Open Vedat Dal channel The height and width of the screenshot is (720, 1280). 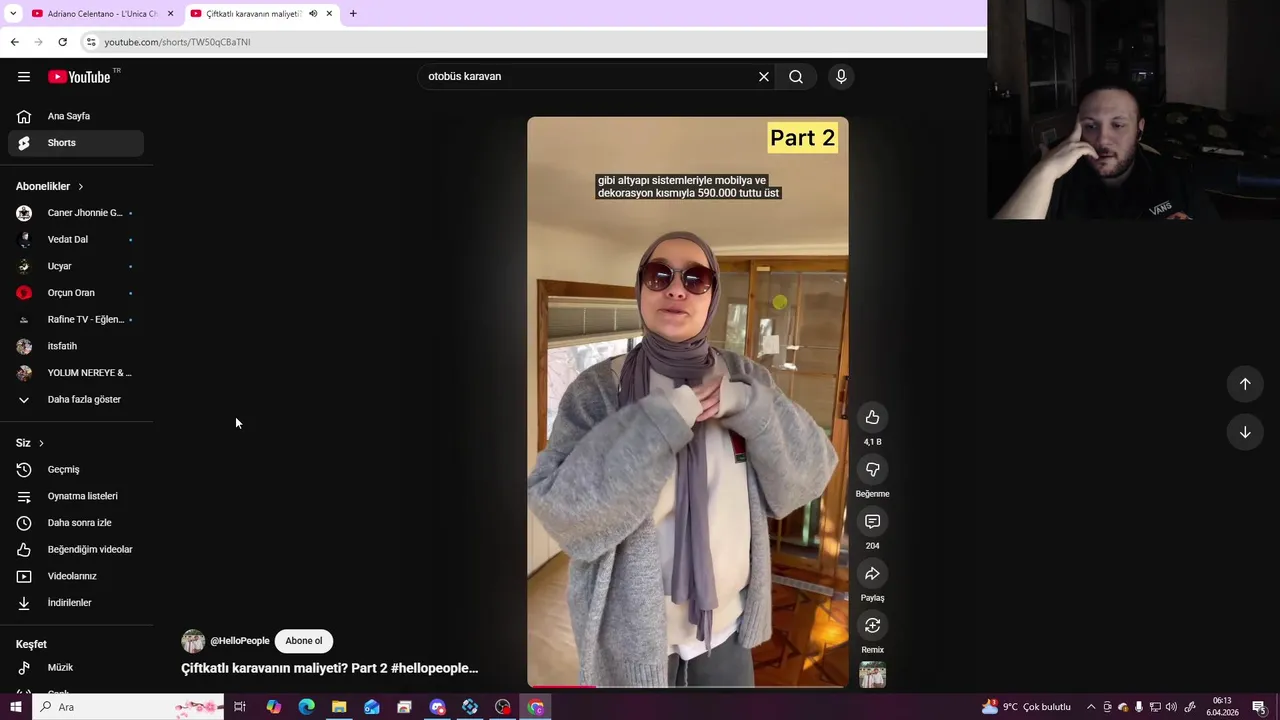point(76,240)
